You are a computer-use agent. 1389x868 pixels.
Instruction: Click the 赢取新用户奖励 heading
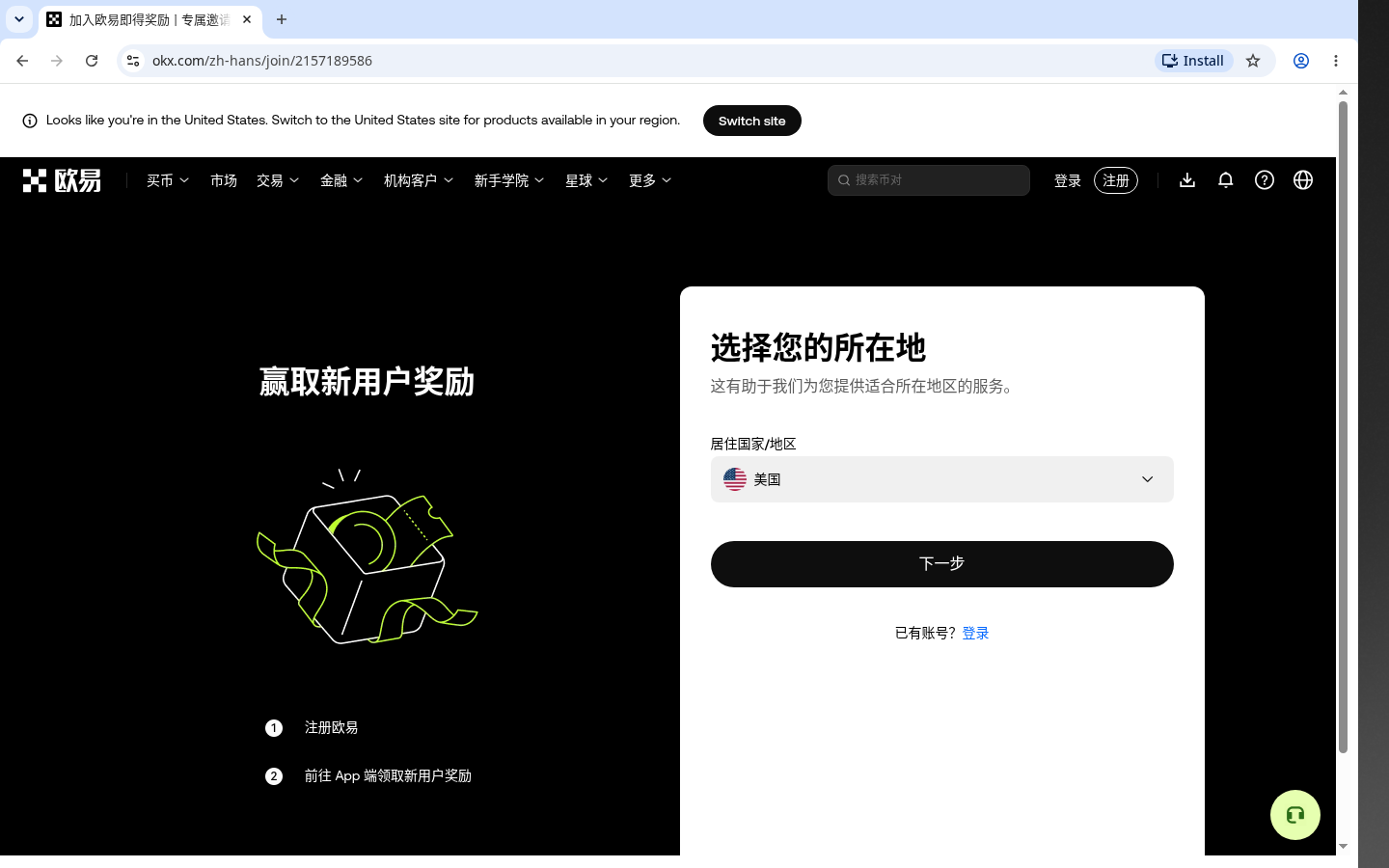(367, 382)
